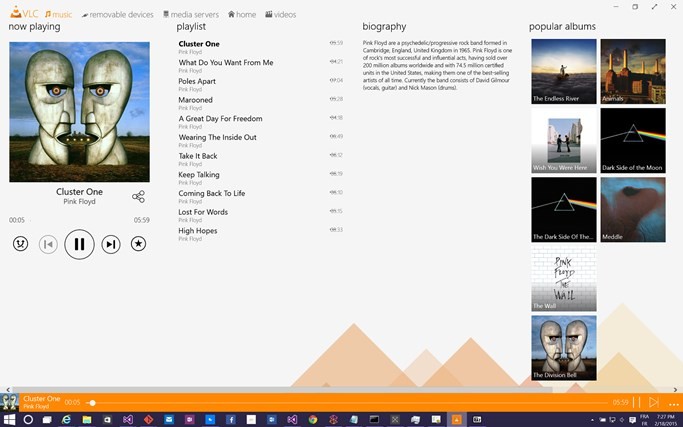Open The Division Bell album tile
The height and width of the screenshot is (427, 683).
564,348
